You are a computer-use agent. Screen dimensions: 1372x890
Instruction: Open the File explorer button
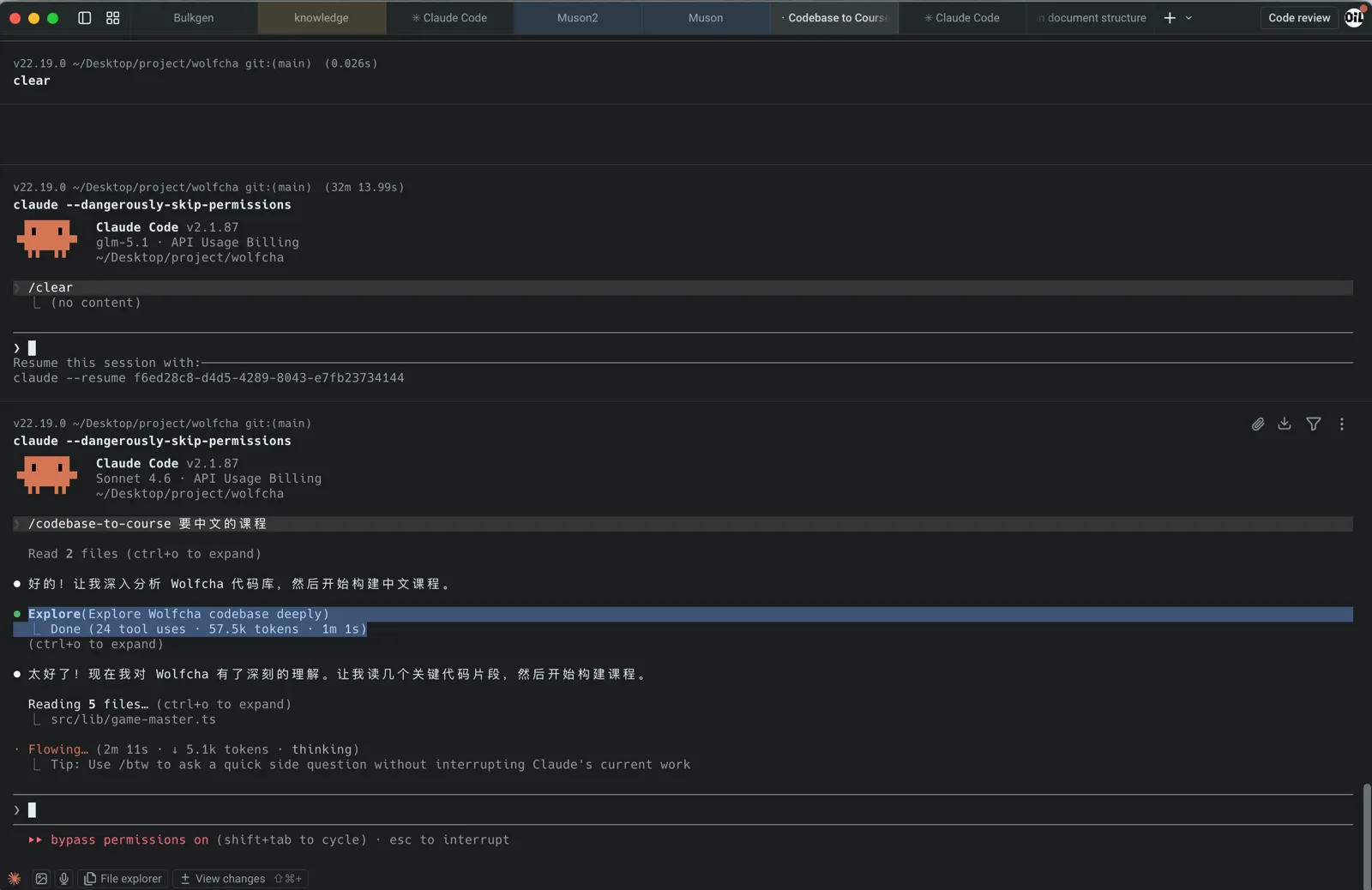pos(123,878)
